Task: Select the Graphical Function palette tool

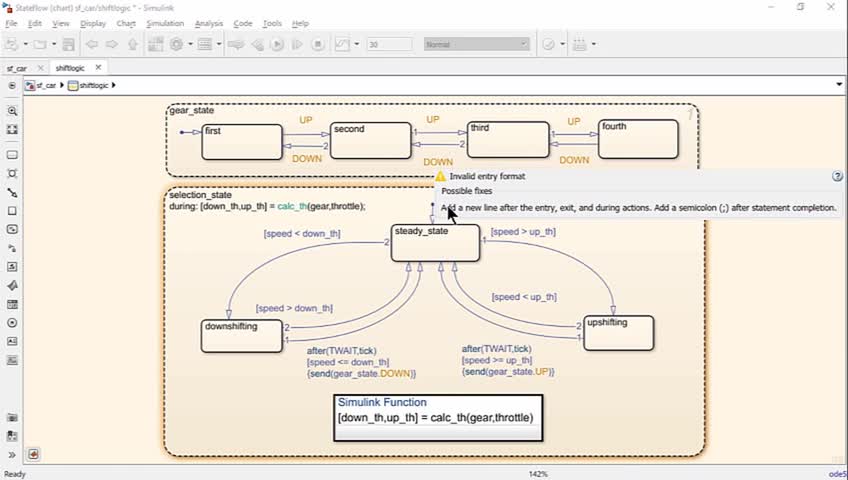Action: pyautogui.click(x=12, y=248)
